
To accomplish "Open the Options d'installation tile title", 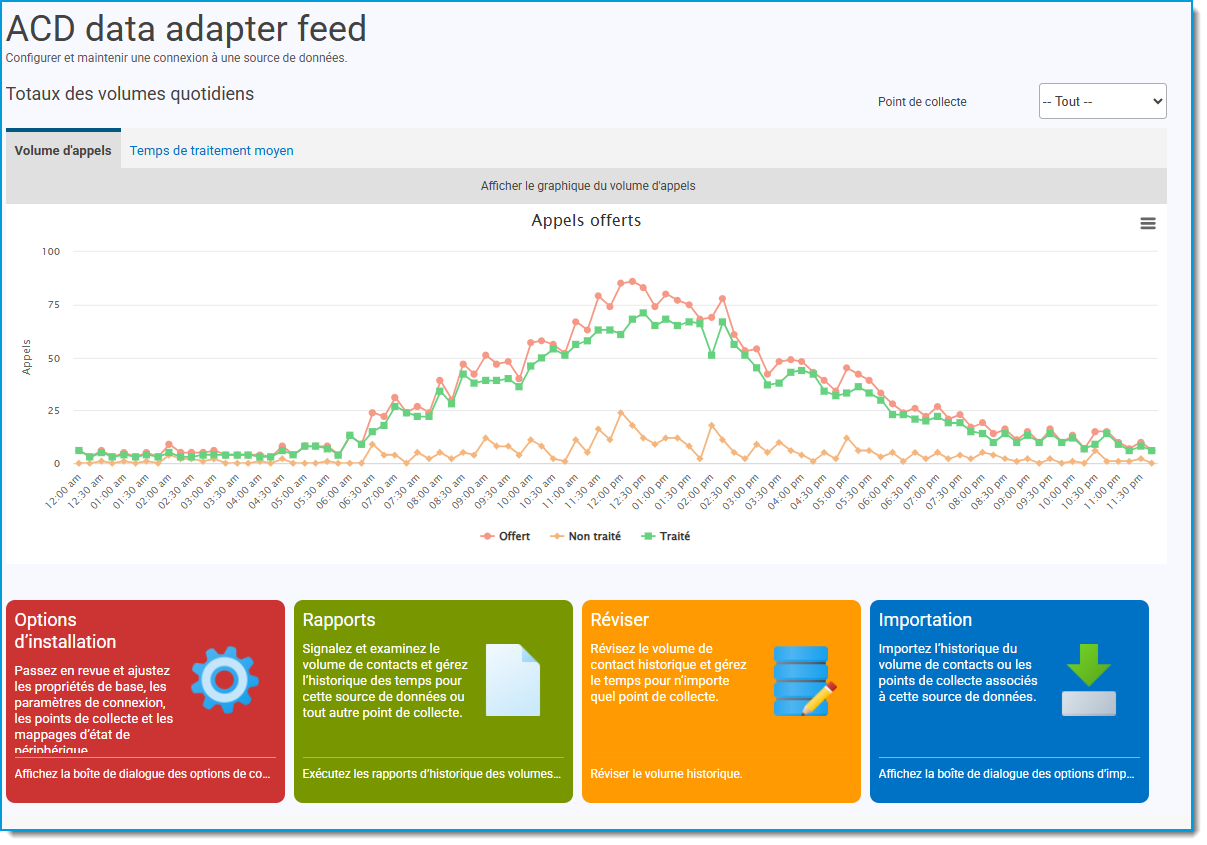I will tap(66, 631).
